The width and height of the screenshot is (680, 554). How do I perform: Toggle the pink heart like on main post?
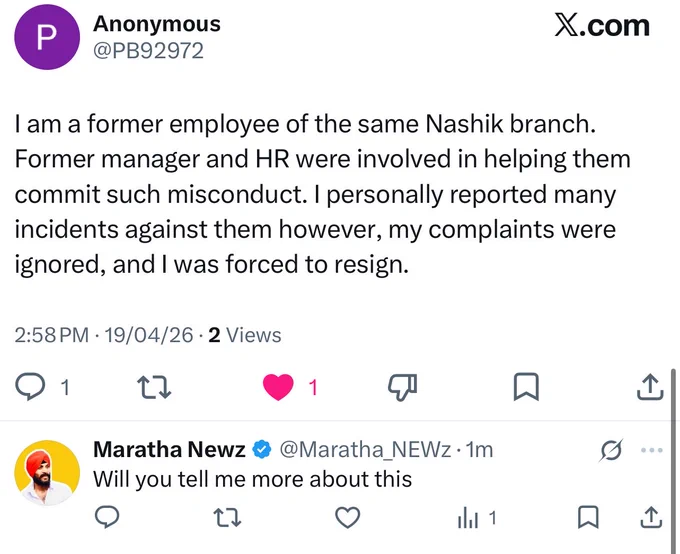tap(278, 387)
